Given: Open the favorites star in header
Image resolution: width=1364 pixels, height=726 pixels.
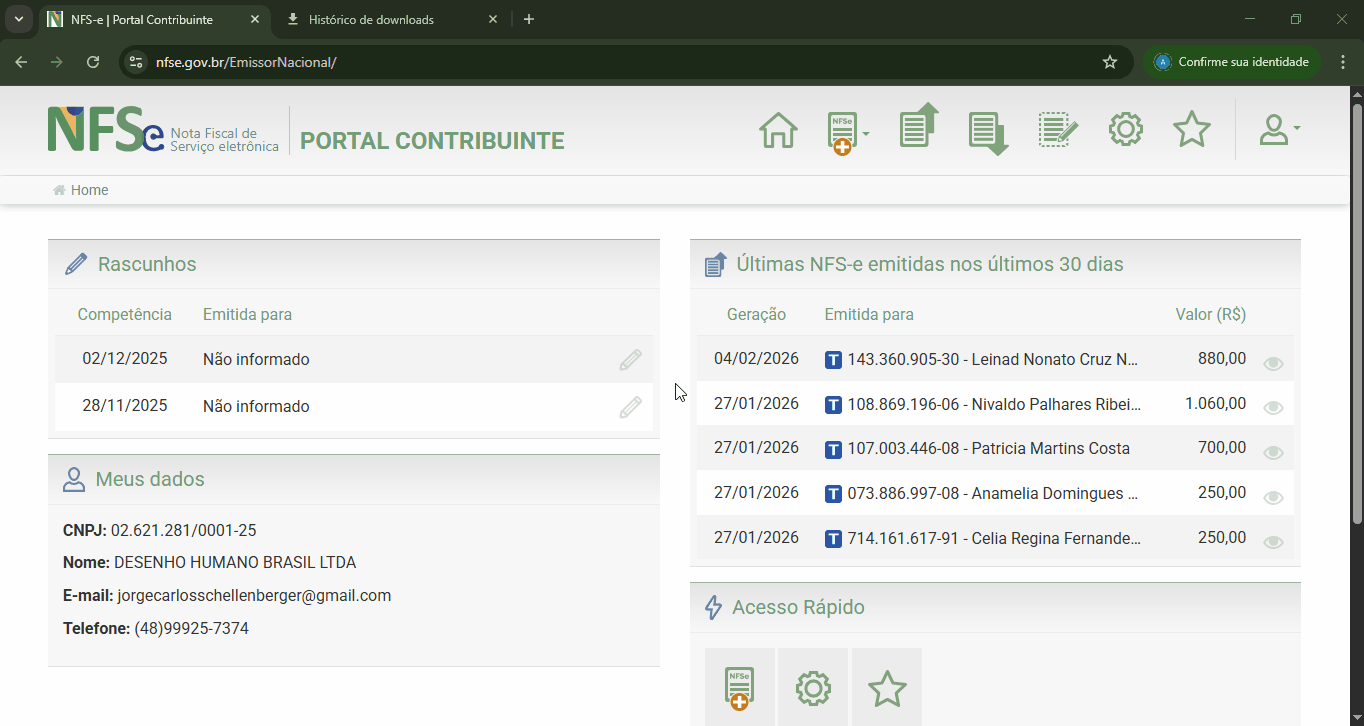Looking at the screenshot, I should [x=1191, y=130].
